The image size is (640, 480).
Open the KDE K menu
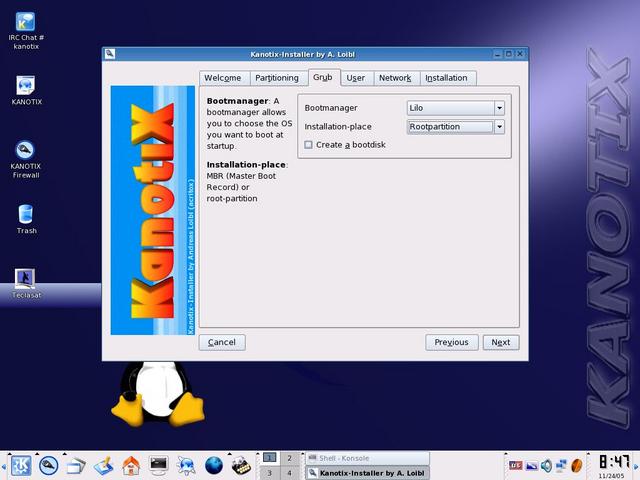pos(21,465)
